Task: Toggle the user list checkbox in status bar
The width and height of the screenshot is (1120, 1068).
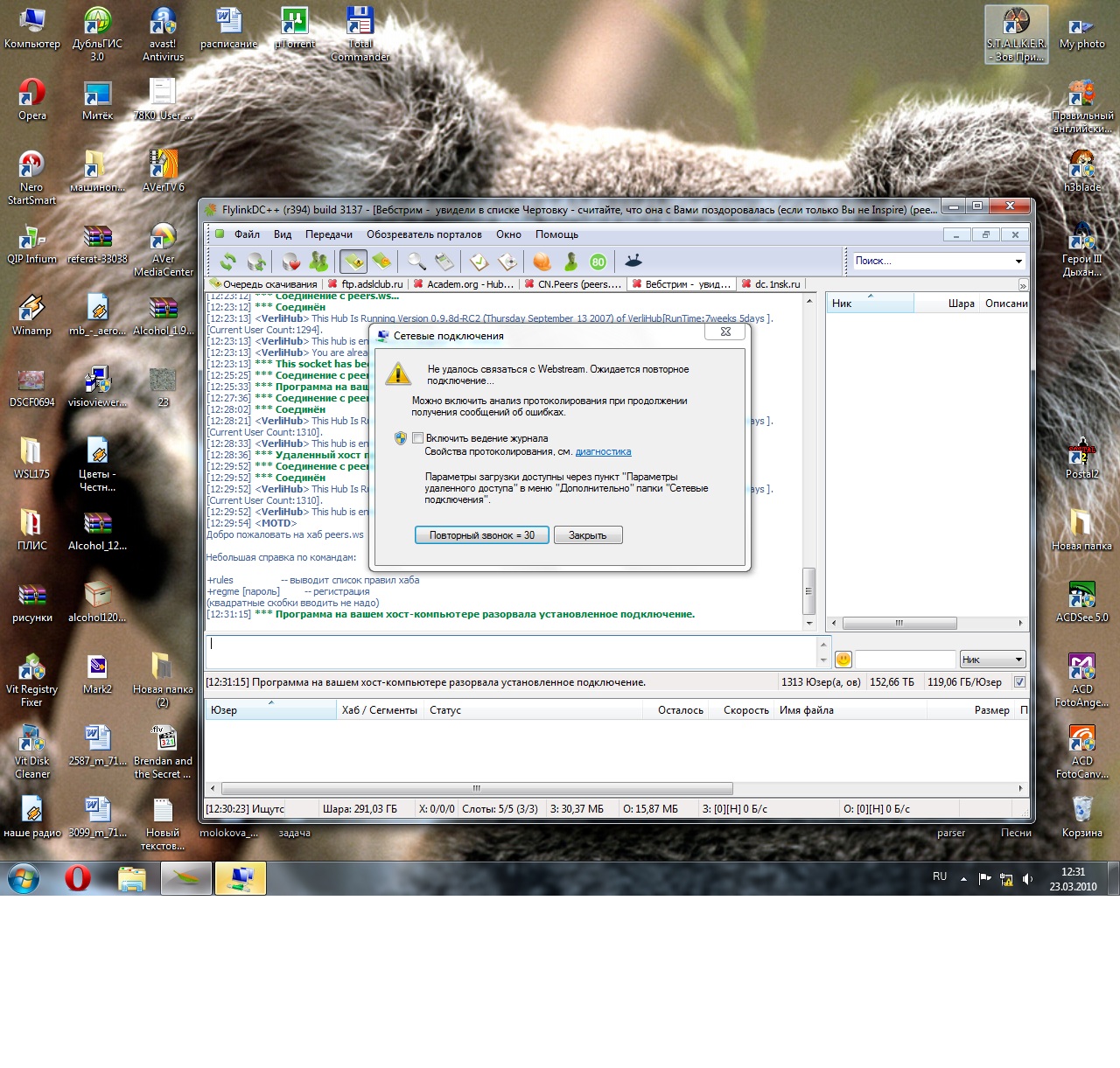Action: [1019, 682]
